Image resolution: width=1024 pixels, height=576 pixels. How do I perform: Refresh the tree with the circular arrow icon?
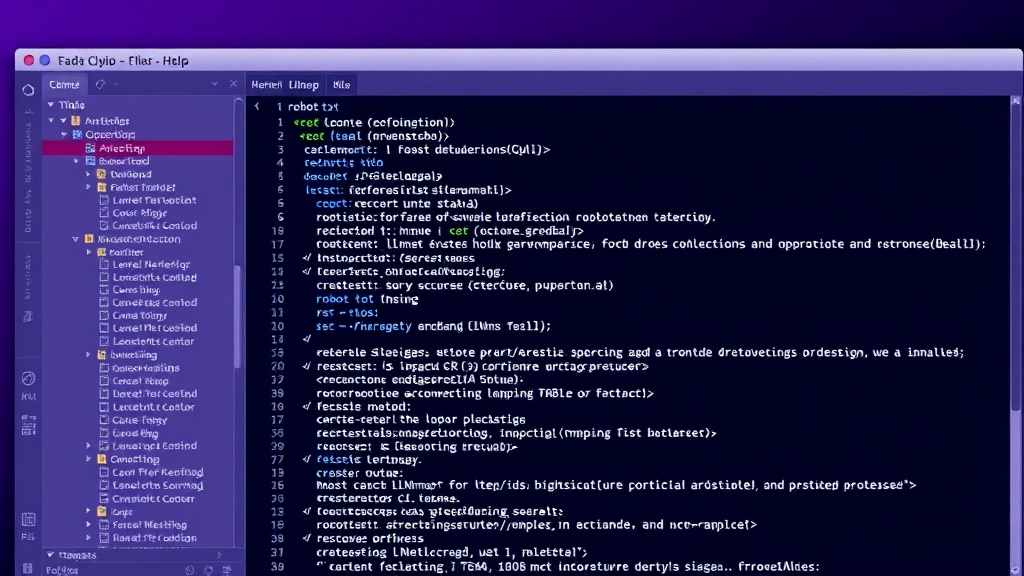pos(100,84)
